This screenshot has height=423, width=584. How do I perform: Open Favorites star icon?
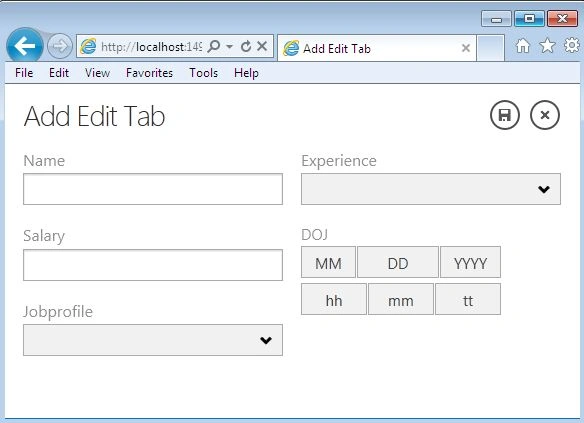547,46
